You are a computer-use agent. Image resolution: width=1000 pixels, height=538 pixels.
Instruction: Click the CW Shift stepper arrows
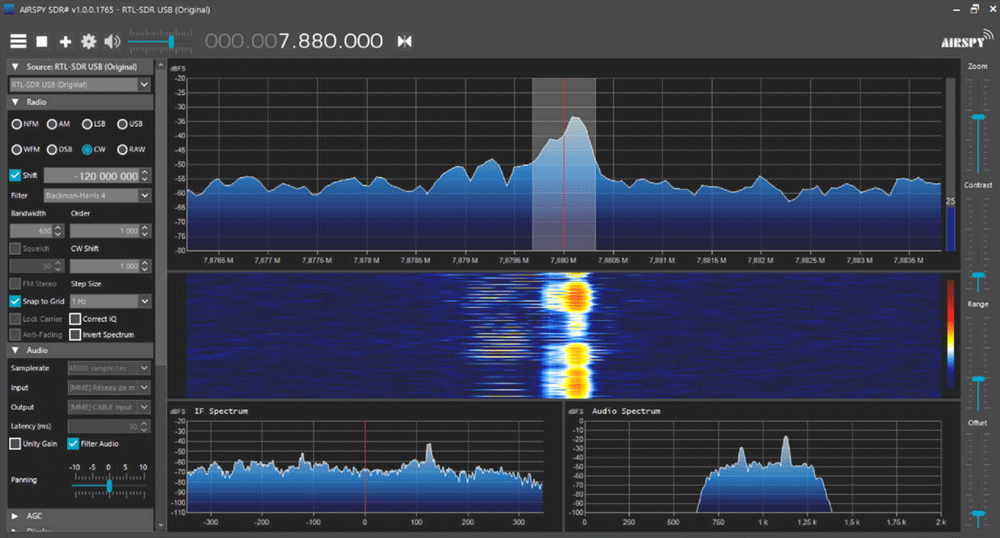tap(145, 266)
